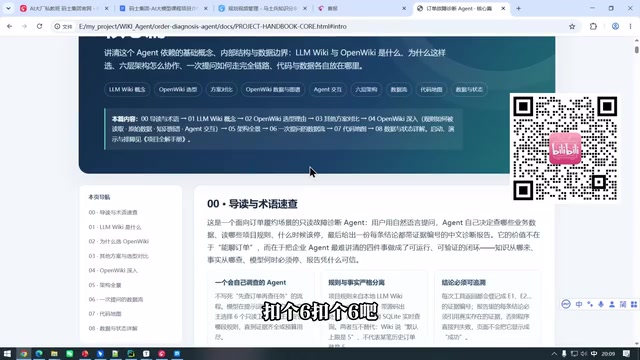The width and height of the screenshot is (640, 360).
Task: Click the floating IME person icon
Action: (612, 304)
